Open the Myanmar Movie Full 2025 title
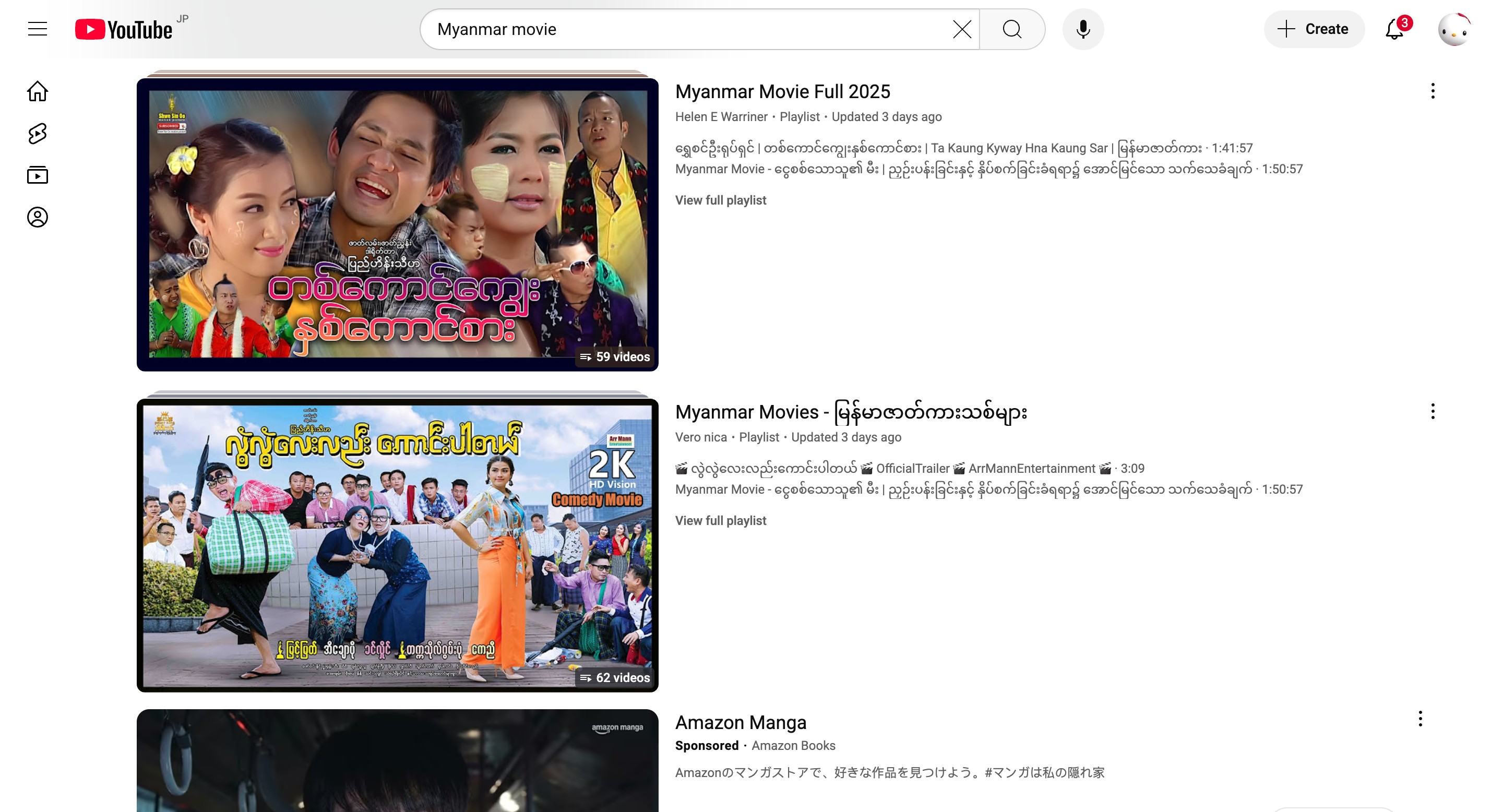Screen dimensions: 1503x812 click(782, 91)
